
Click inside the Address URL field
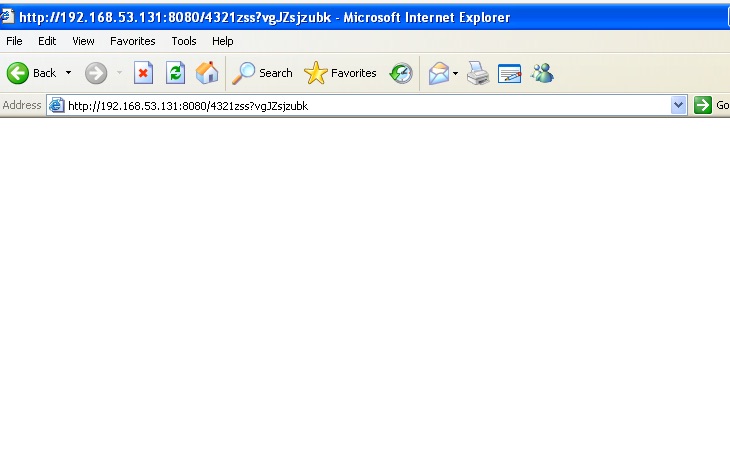[368, 106]
